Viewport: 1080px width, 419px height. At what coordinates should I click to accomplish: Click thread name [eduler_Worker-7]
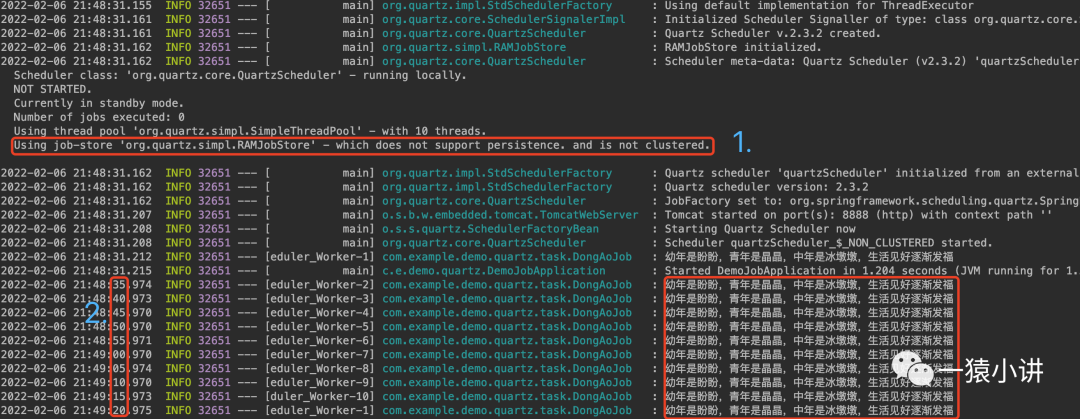[x=320, y=355]
